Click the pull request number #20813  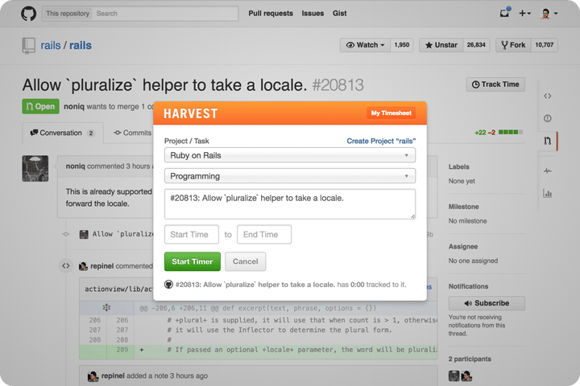click(338, 85)
